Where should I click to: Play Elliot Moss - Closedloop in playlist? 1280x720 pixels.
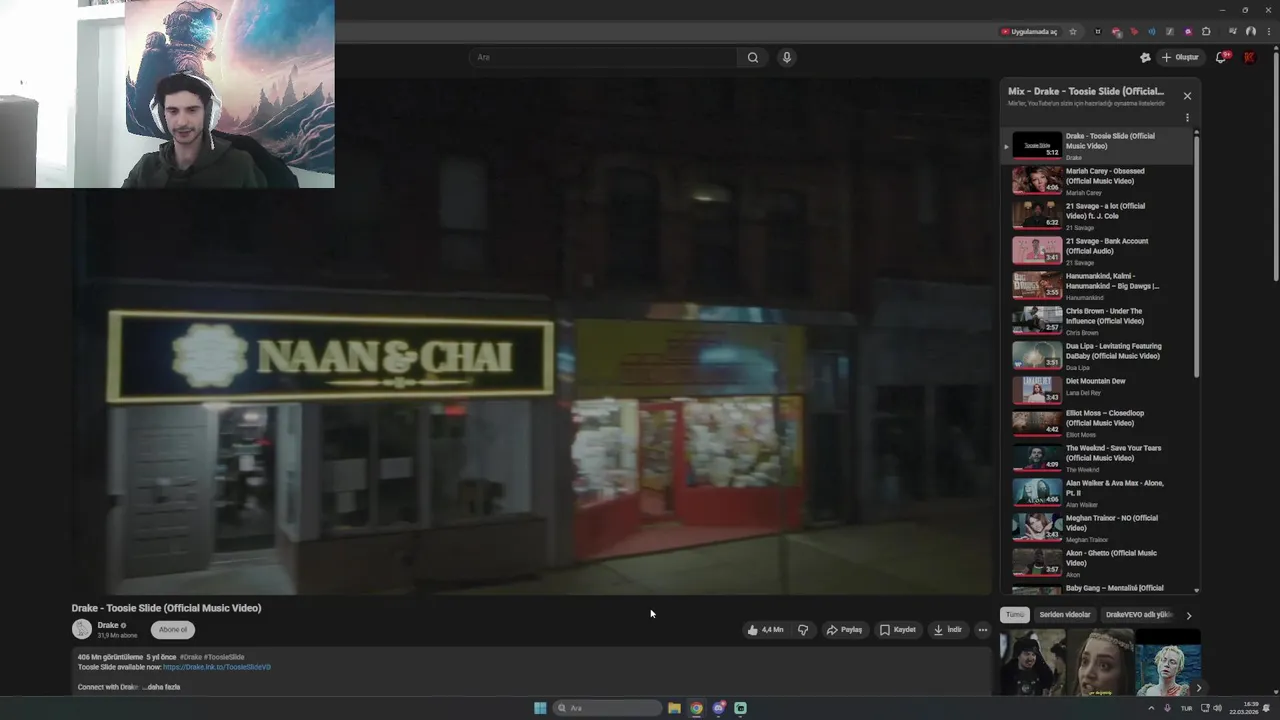click(x=1097, y=422)
